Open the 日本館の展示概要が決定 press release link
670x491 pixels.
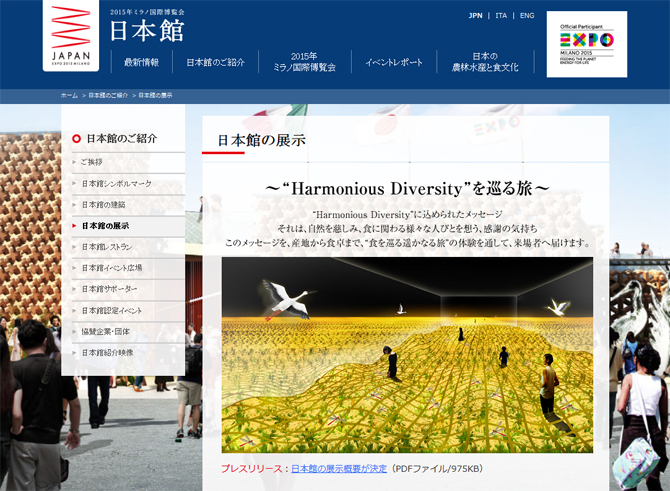point(339,469)
